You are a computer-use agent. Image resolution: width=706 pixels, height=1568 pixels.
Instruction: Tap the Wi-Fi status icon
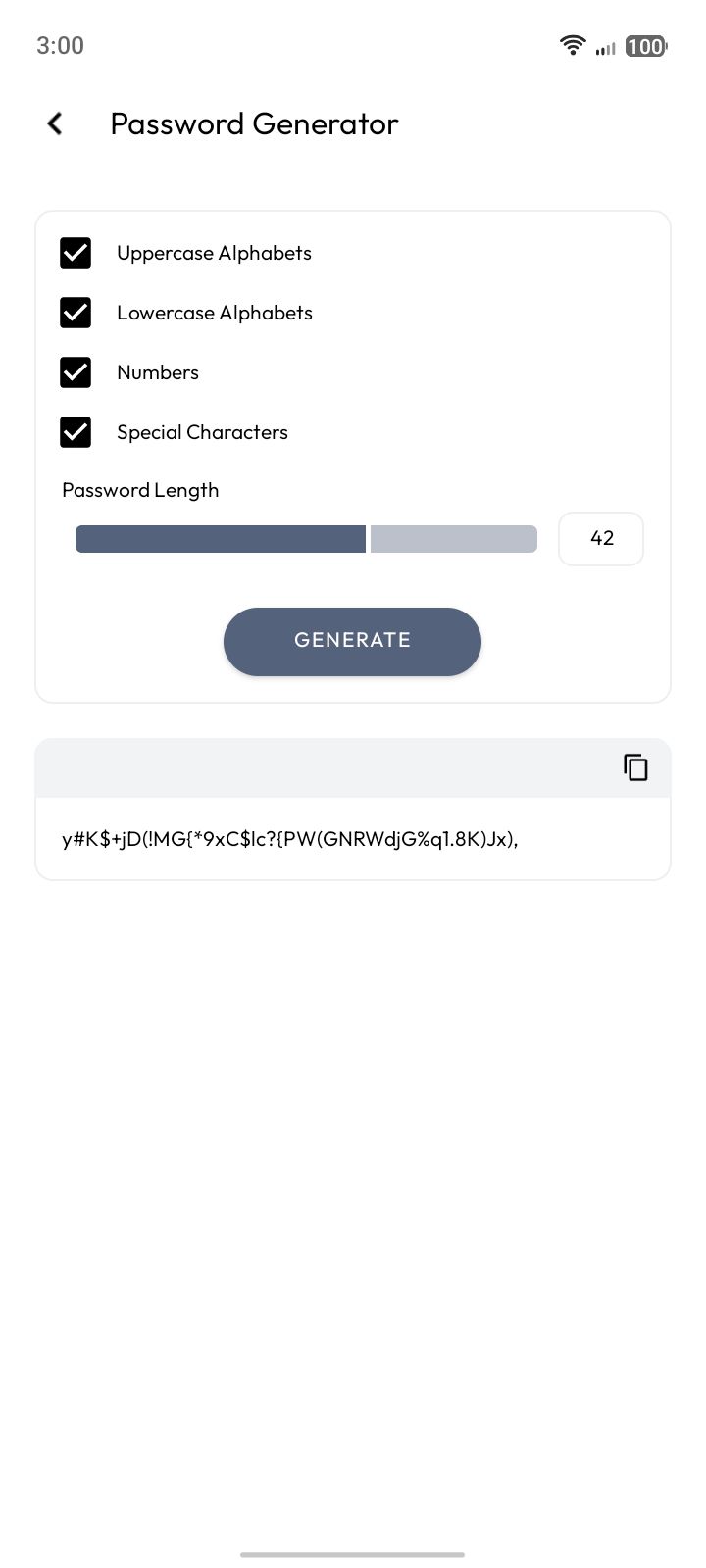pyautogui.click(x=572, y=45)
